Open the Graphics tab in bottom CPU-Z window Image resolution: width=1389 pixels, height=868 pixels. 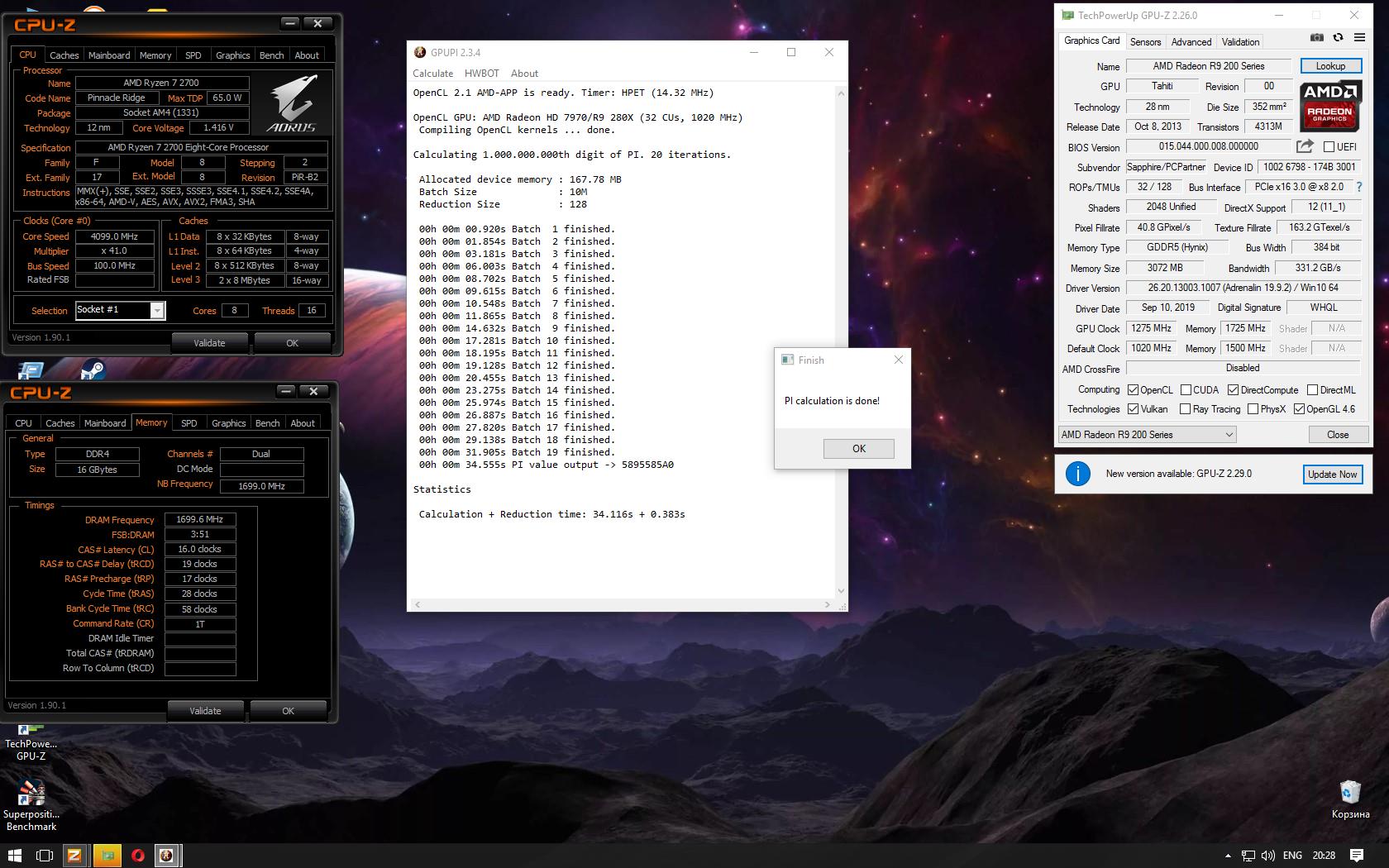click(228, 423)
